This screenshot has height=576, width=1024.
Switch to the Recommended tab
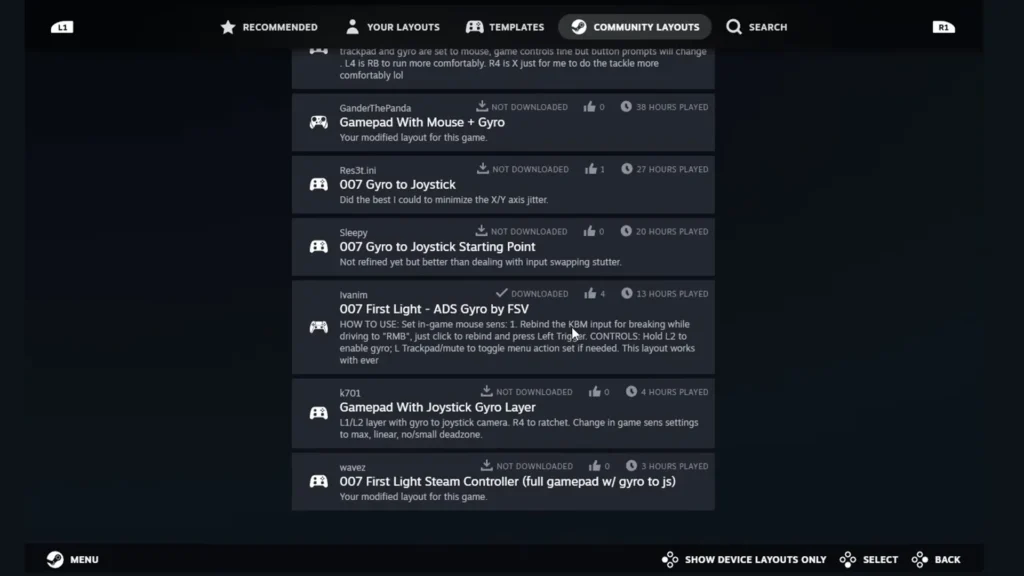point(269,27)
